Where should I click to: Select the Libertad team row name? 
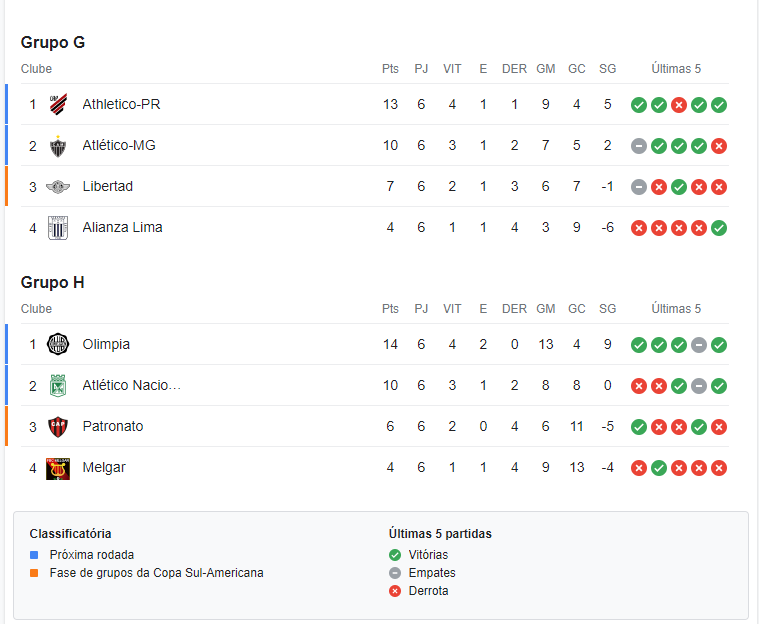click(107, 186)
